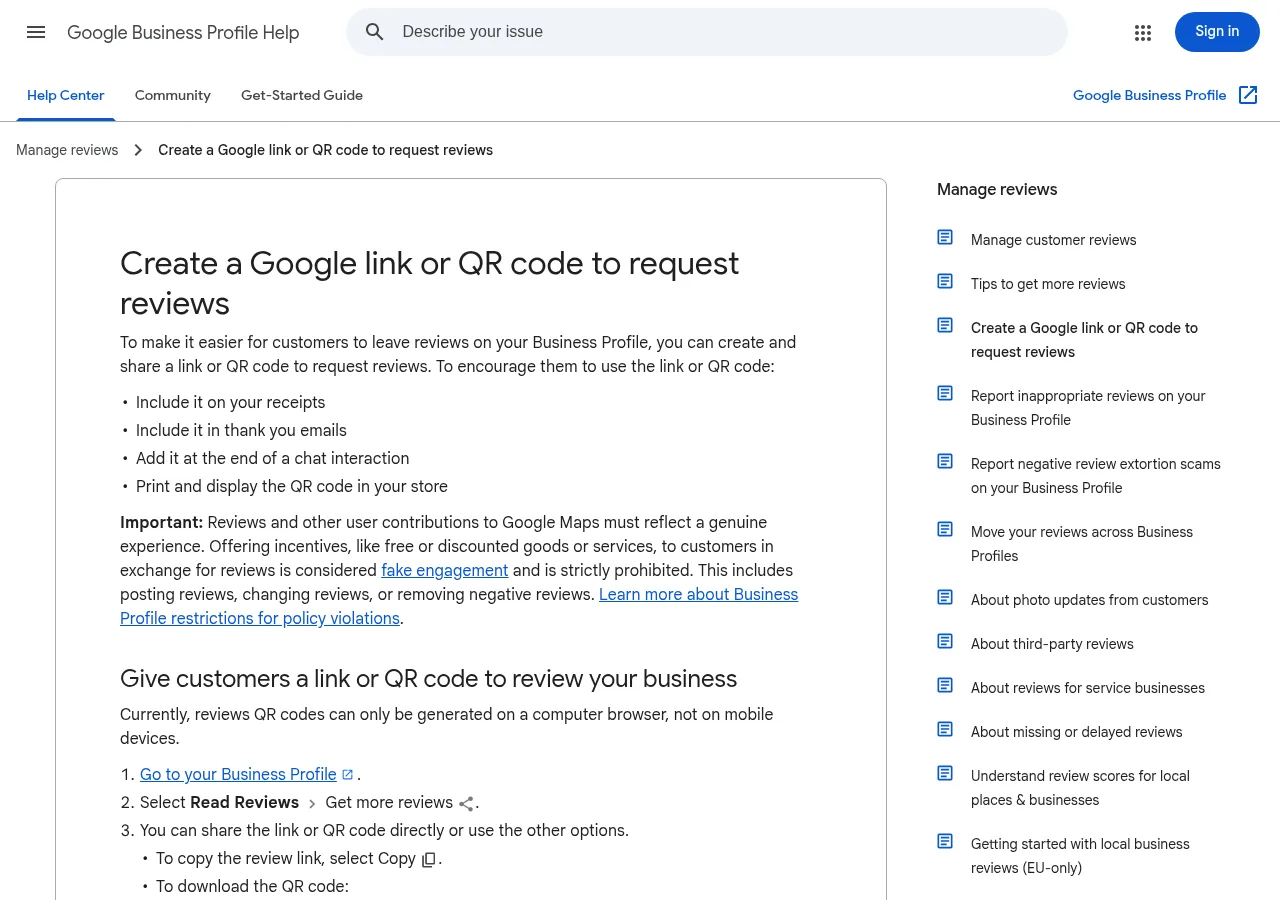Image resolution: width=1280 pixels, height=900 pixels.
Task: Click the breadcrumb chevron after Manage reviews
Action: coord(138,150)
